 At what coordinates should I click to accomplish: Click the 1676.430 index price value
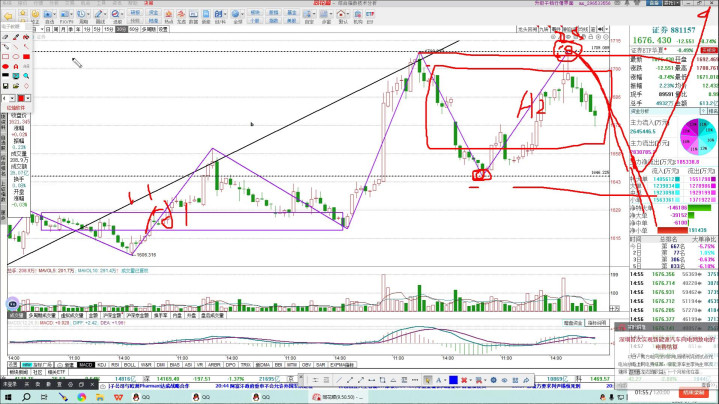[652, 41]
